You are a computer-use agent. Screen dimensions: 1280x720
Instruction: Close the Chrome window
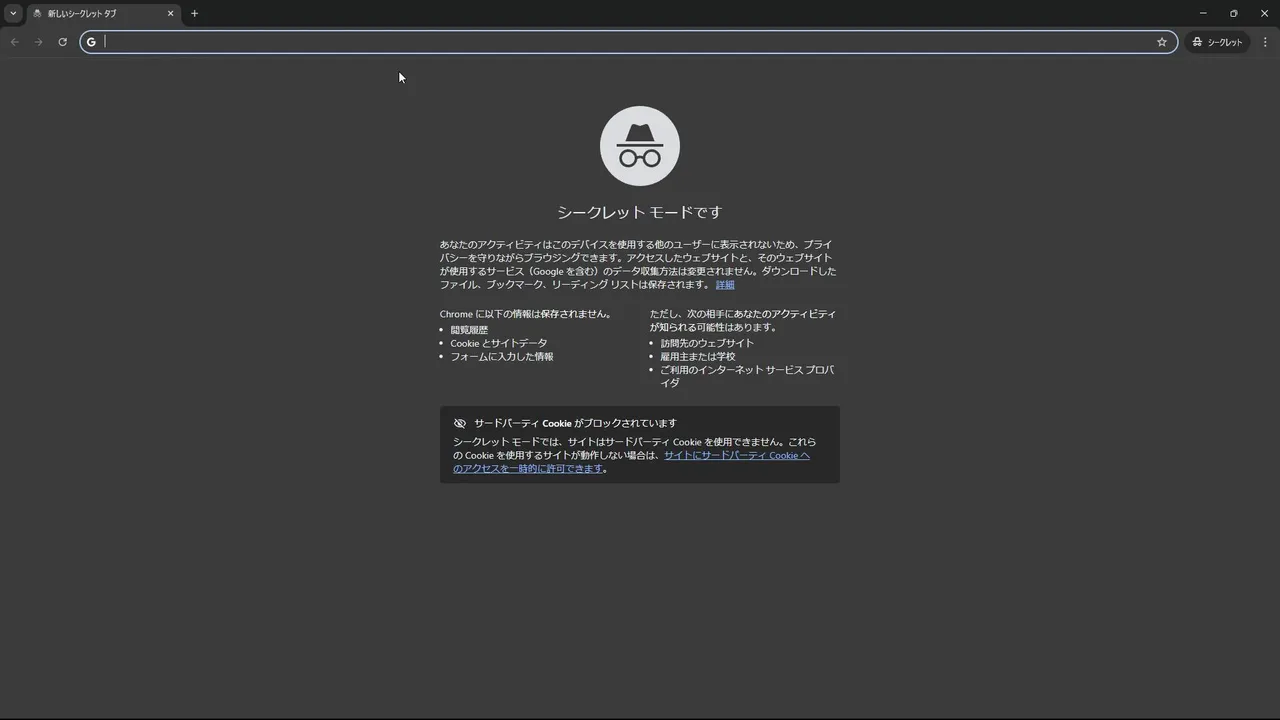[1265, 13]
